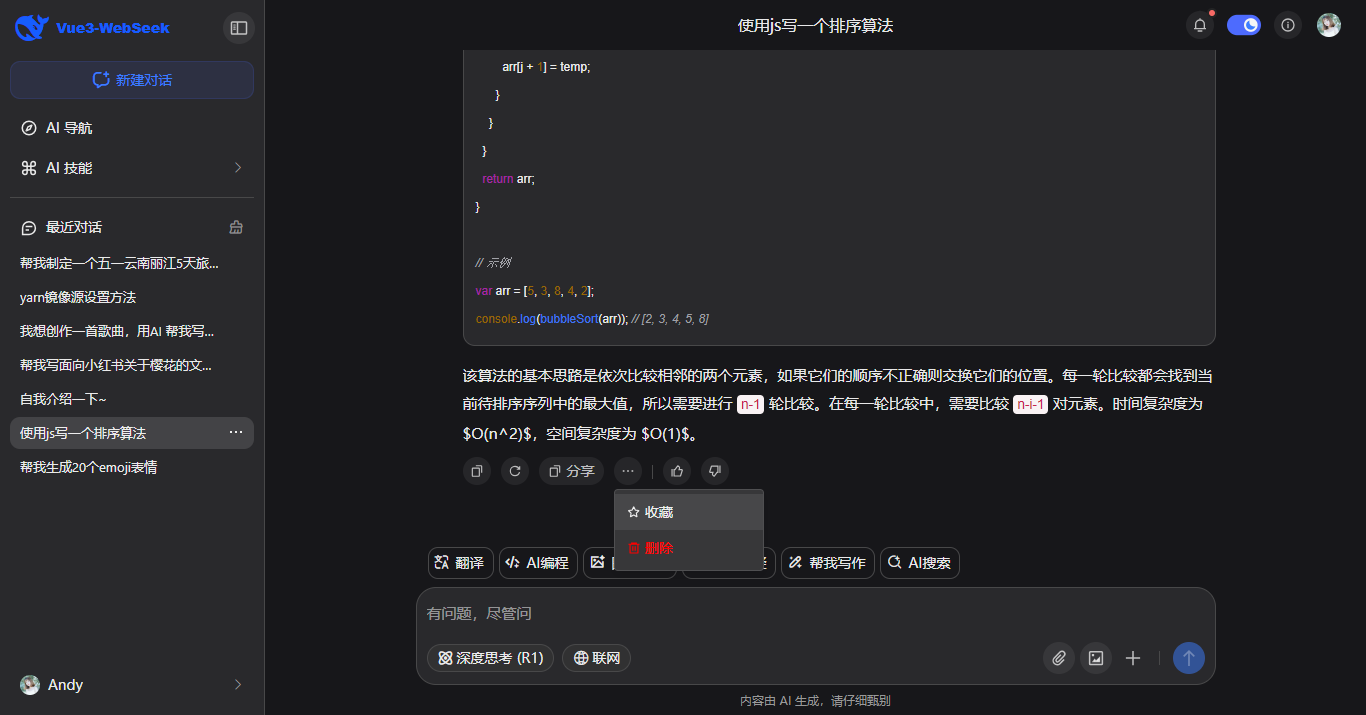Expand the AI 技能 section
1366x715 pixels.
pyautogui.click(x=131, y=168)
